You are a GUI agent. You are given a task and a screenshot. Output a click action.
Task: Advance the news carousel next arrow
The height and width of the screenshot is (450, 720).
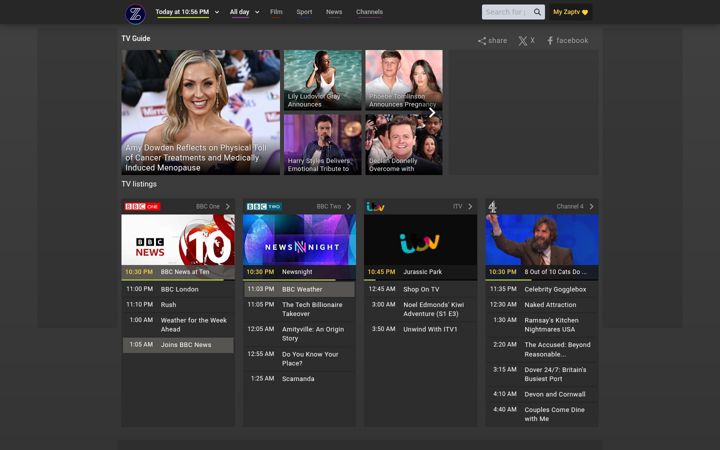pos(432,112)
